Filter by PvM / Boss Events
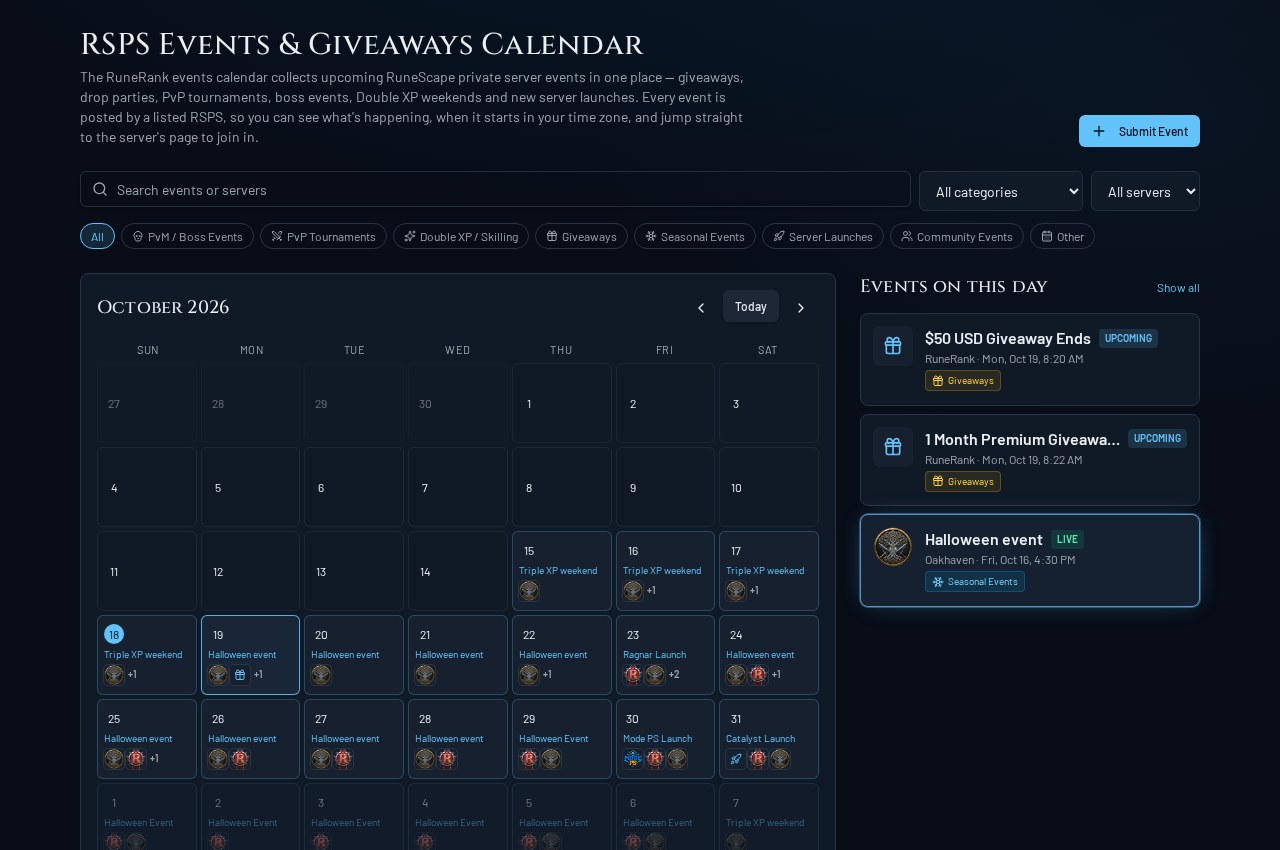Viewport: 1280px width, 850px height. (187, 236)
